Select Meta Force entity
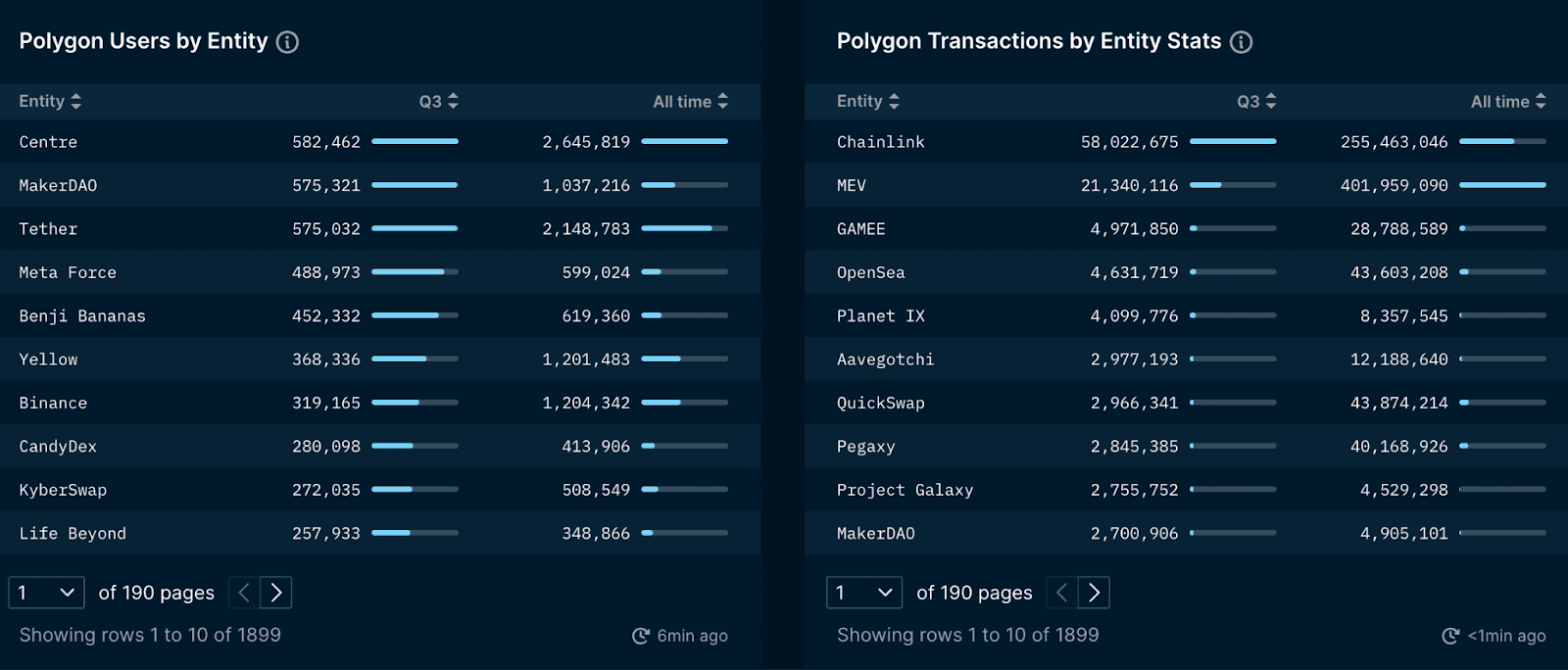Image resolution: width=1568 pixels, height=670 pixels. pyautogui.click(x=380, y=272)
